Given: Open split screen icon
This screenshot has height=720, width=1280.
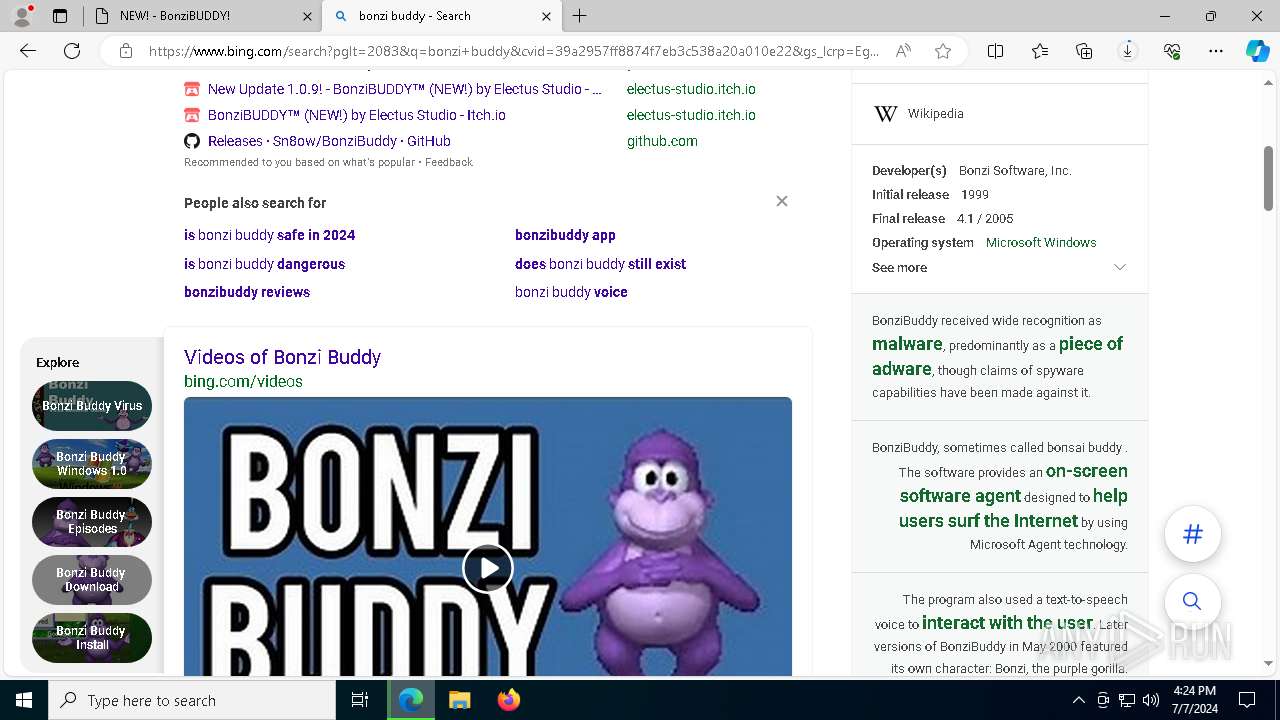Looking at the screenshot, I should coord(996,51).
